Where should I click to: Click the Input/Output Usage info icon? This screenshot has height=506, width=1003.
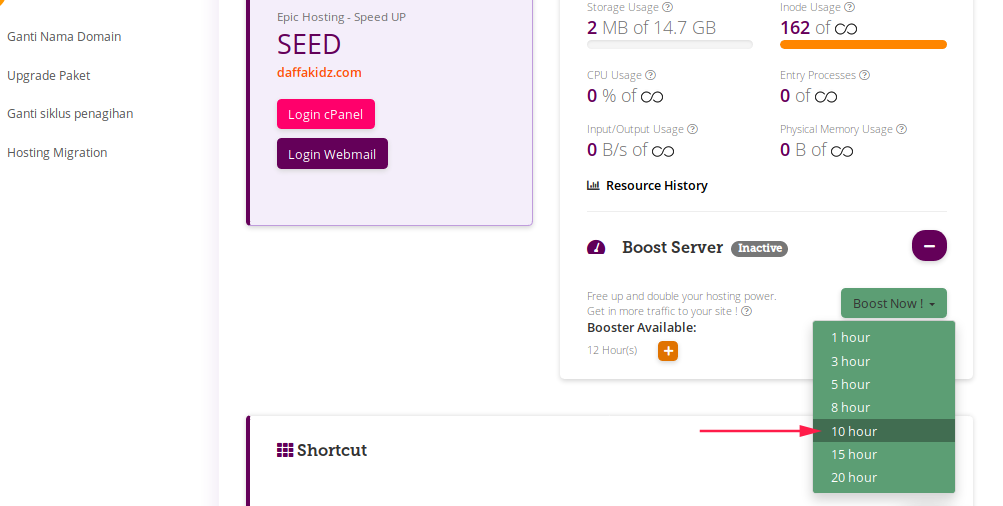tap(692, 129)
